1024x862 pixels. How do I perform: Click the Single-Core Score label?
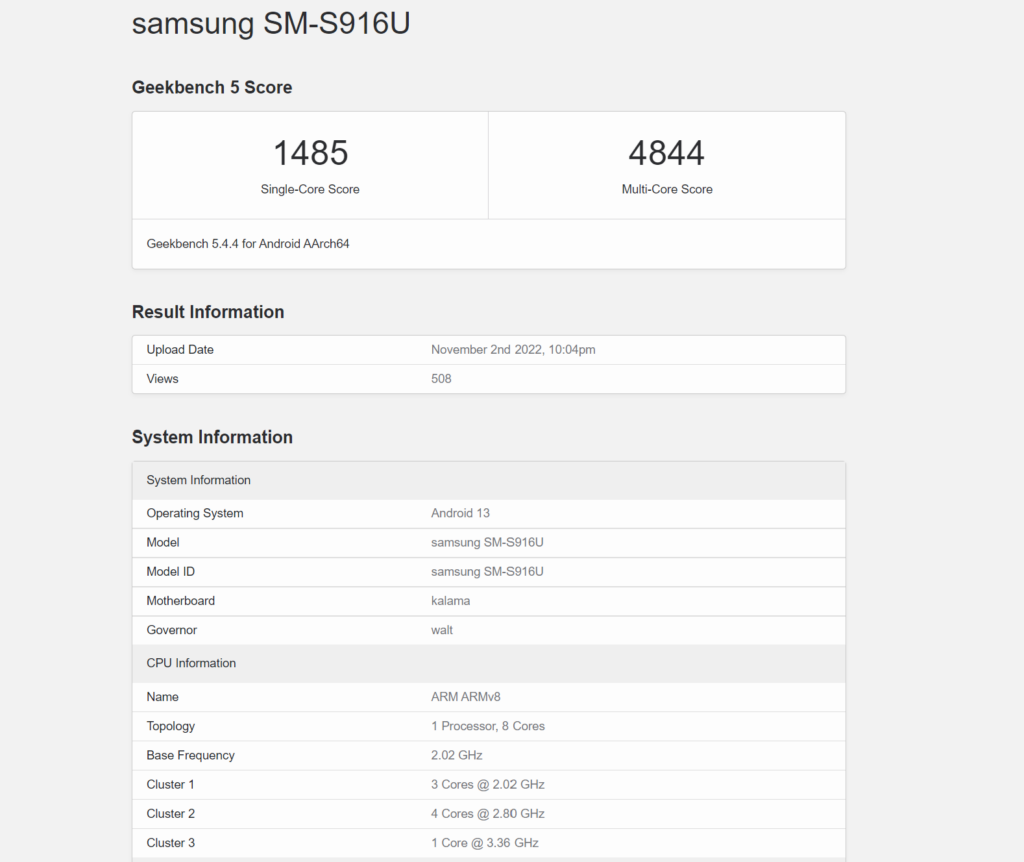310,189
